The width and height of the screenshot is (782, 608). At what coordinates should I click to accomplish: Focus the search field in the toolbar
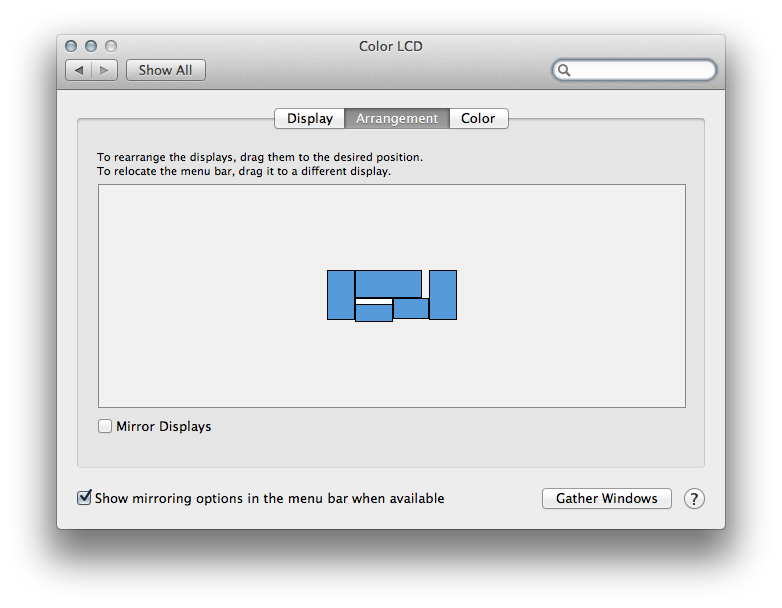click(634, 70)
